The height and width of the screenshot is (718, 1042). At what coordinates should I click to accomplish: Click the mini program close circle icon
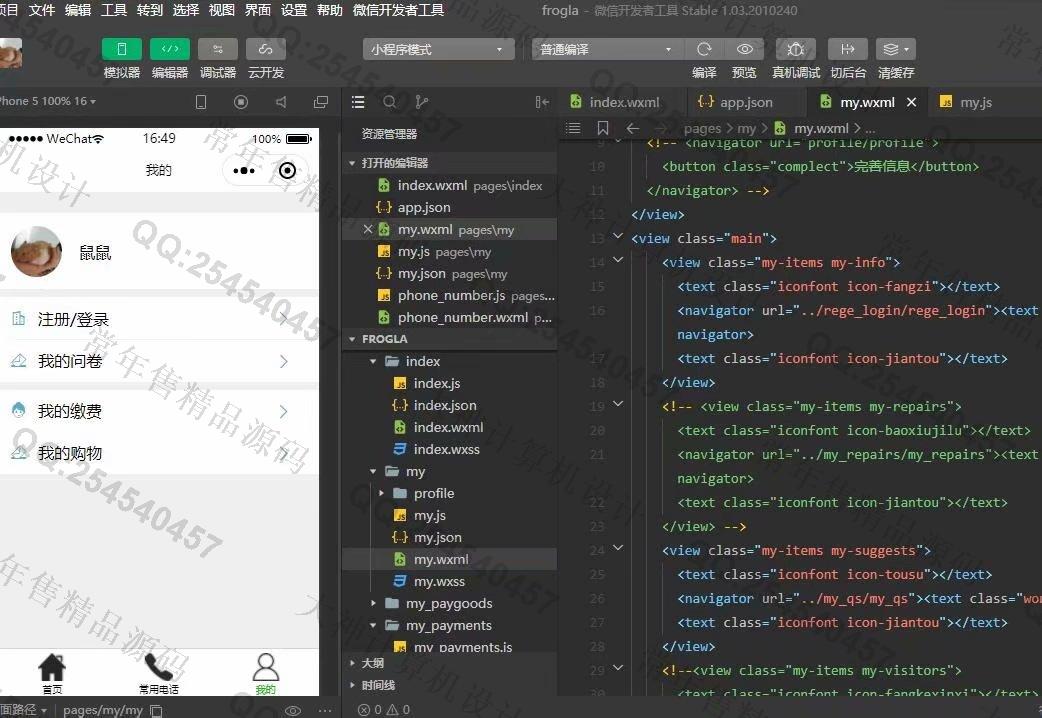(x=287, y=171)
